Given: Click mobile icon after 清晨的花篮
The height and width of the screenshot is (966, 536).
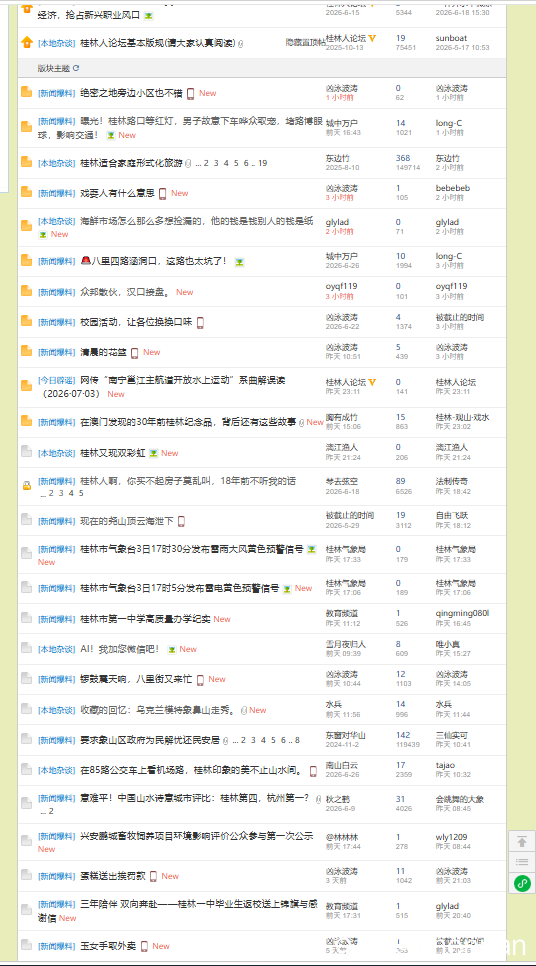Looking at the screenshot, I should point(134,352).
